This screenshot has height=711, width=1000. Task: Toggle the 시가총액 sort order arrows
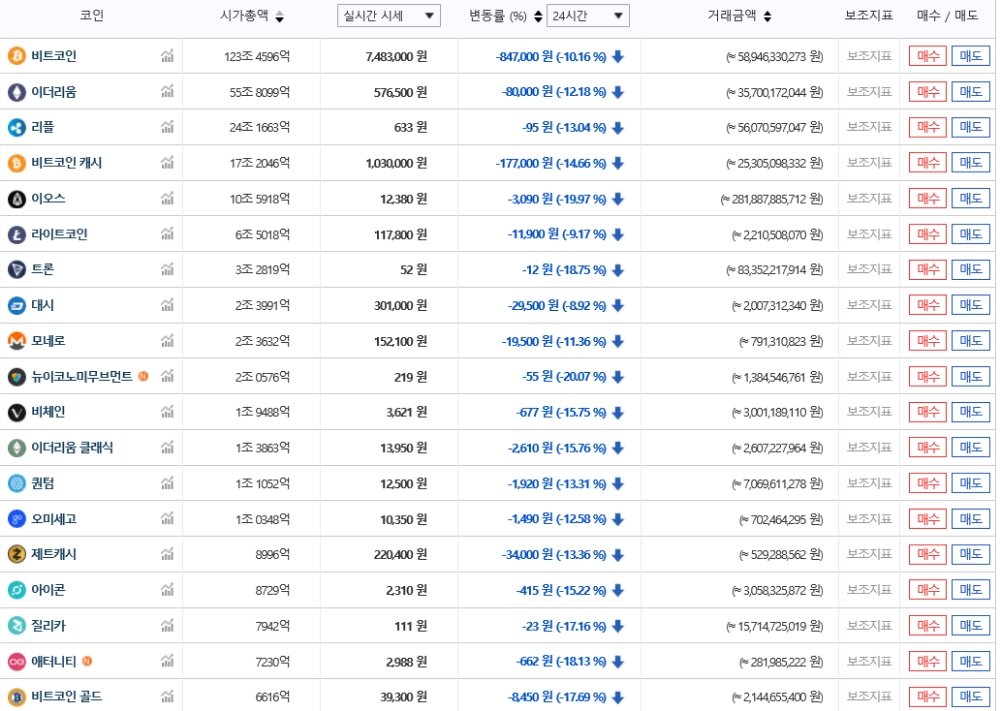tap(279, 16)
